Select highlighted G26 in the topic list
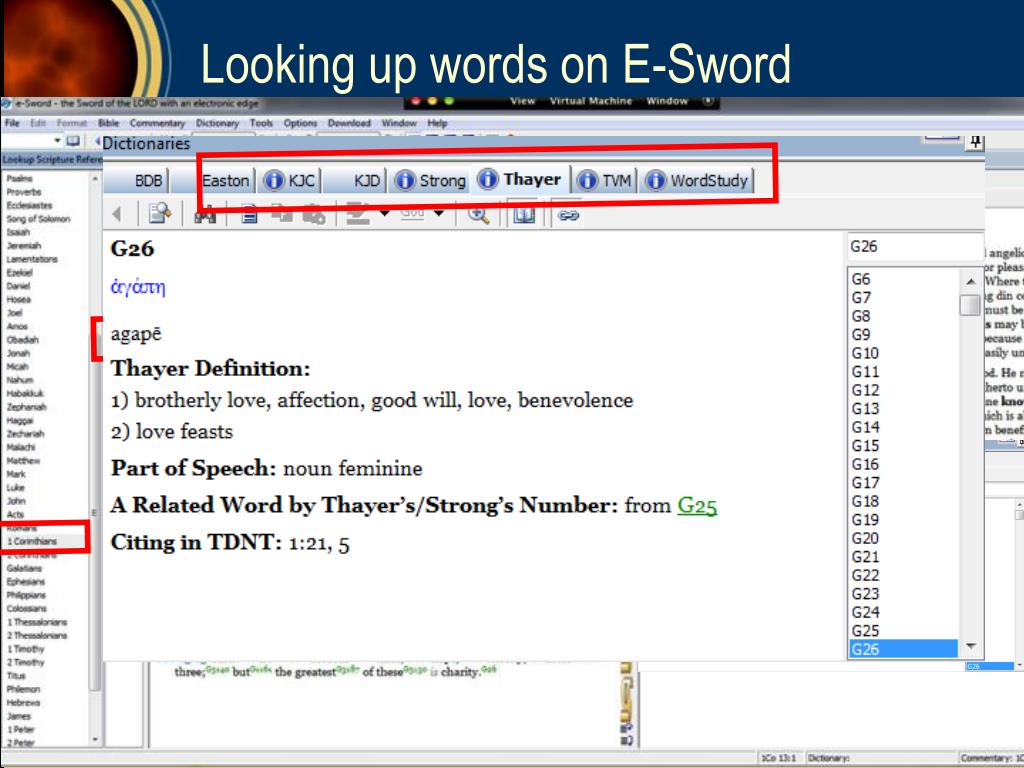 [903, 649]
